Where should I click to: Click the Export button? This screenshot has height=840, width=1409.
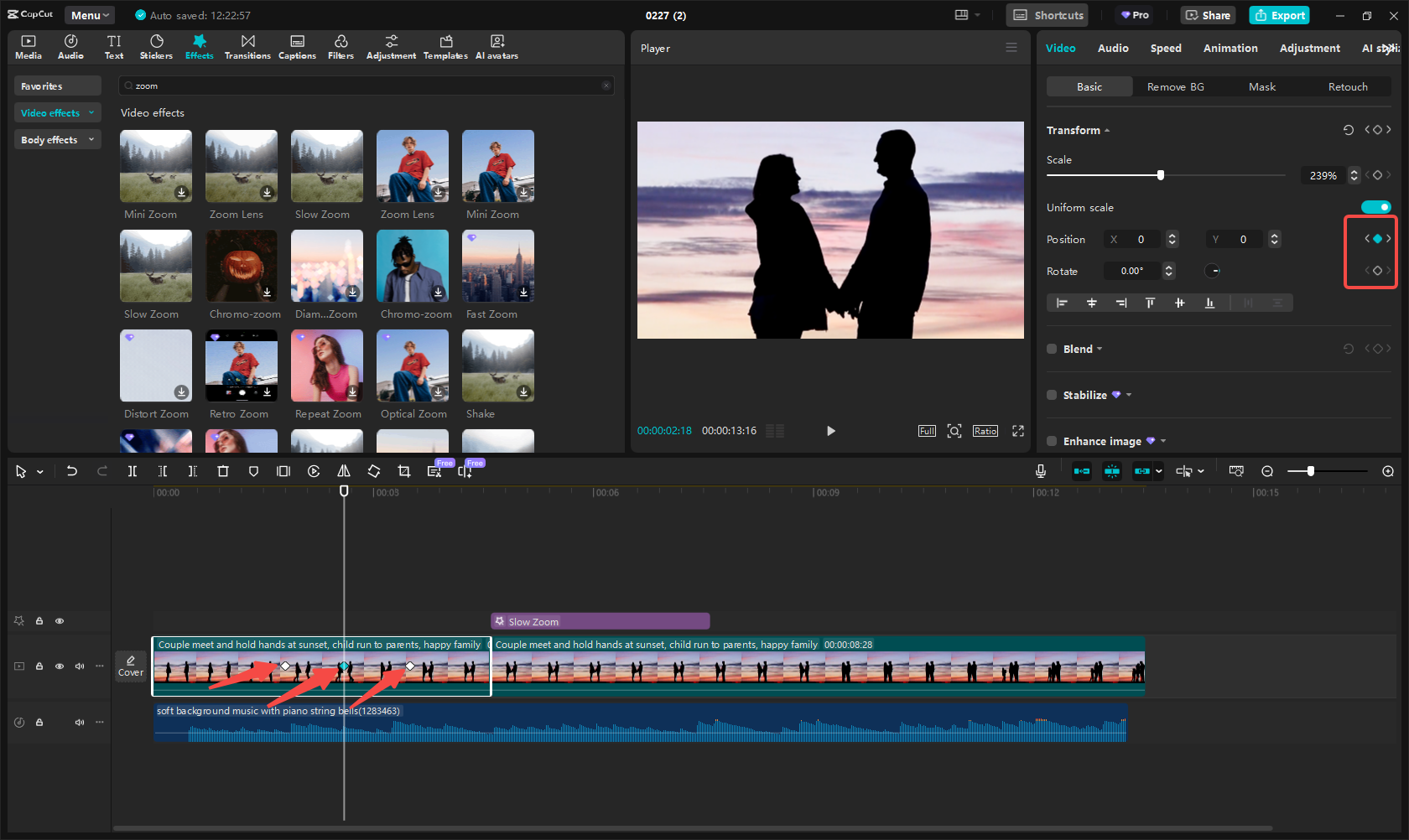(1278, 15)
